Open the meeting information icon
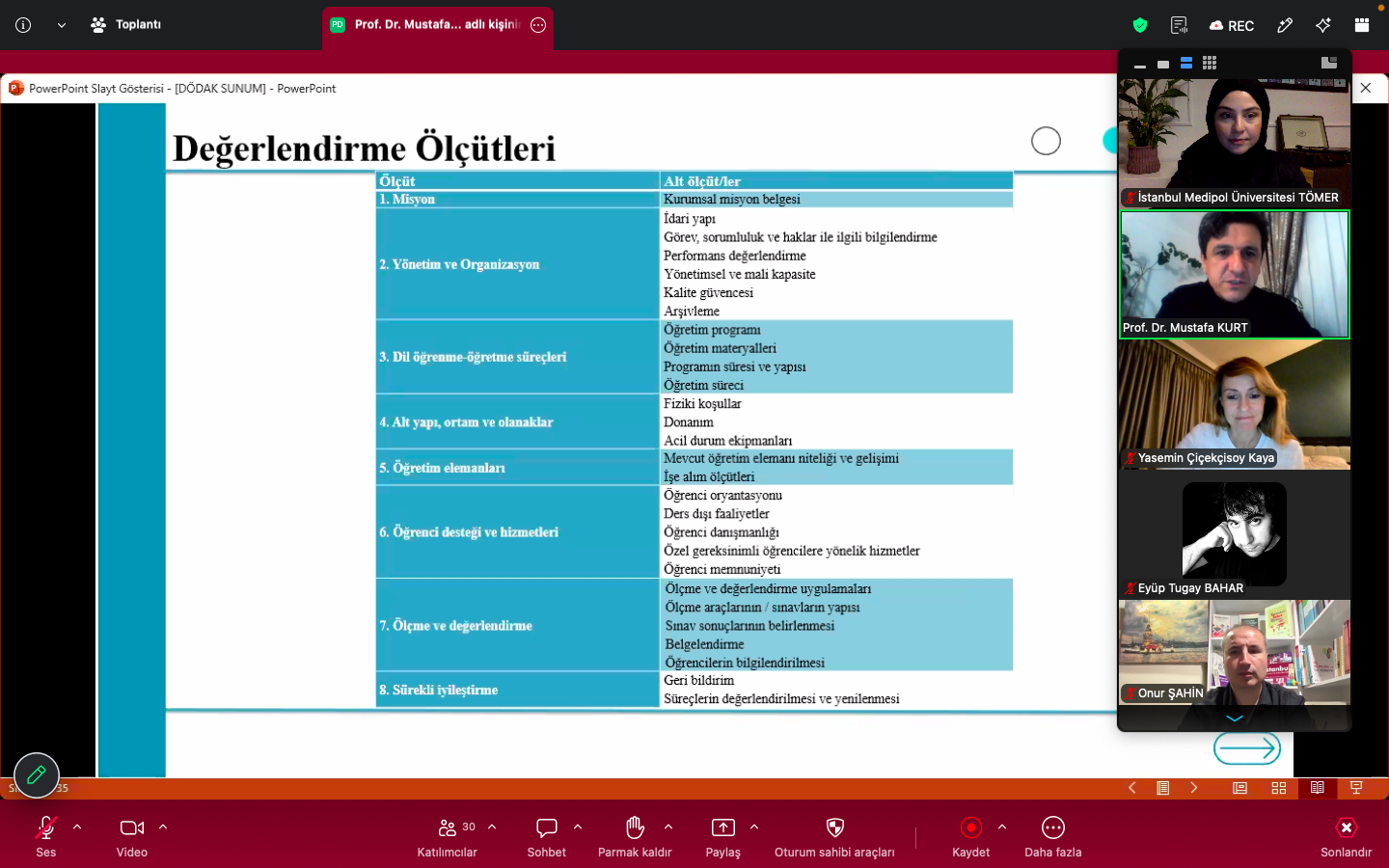This screenshot has height=868, width=1389. (x=23, y=25)
